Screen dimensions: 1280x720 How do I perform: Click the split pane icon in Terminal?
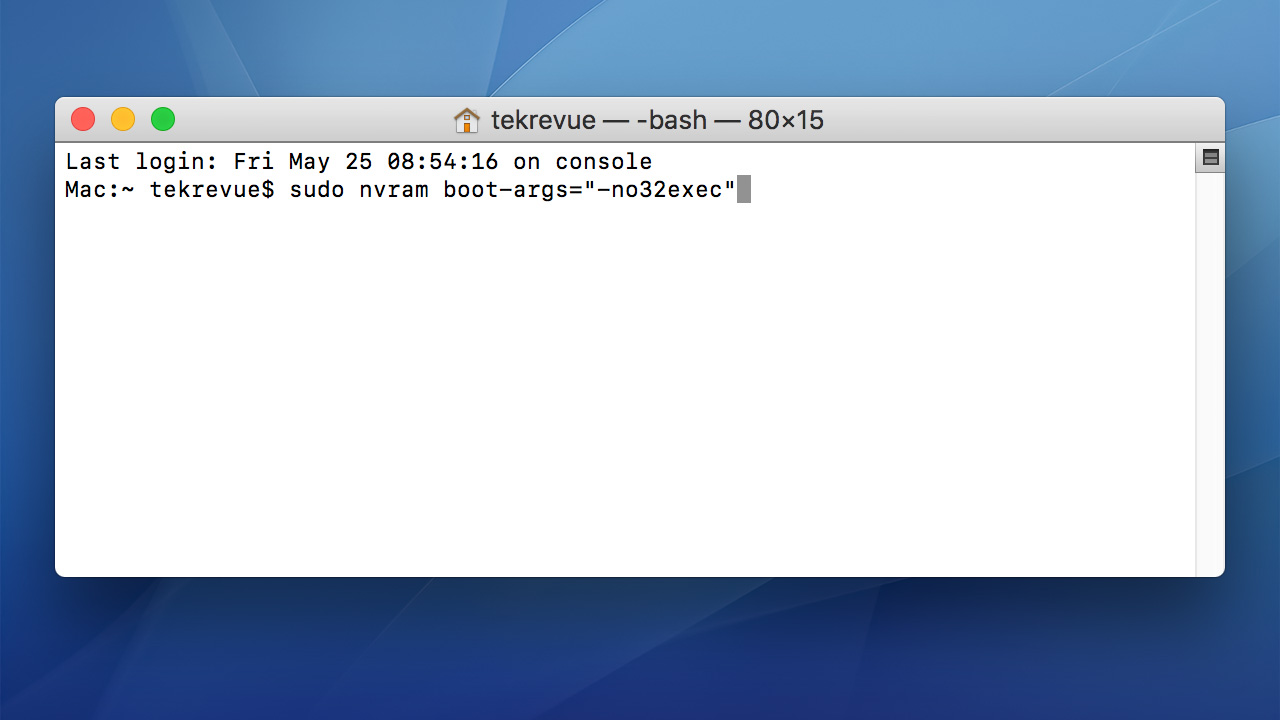coord(1210,158)
